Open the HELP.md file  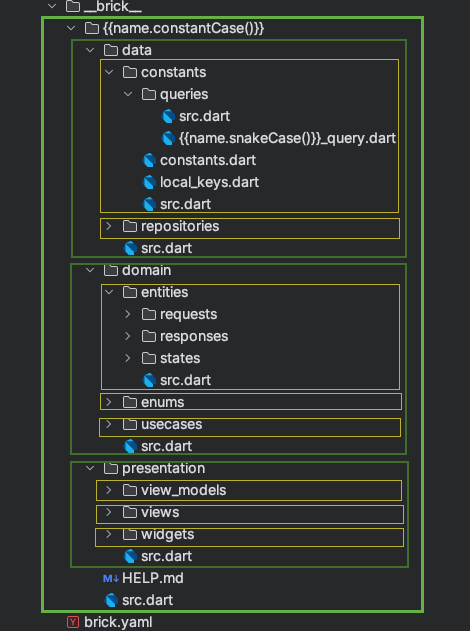point(153,578)
